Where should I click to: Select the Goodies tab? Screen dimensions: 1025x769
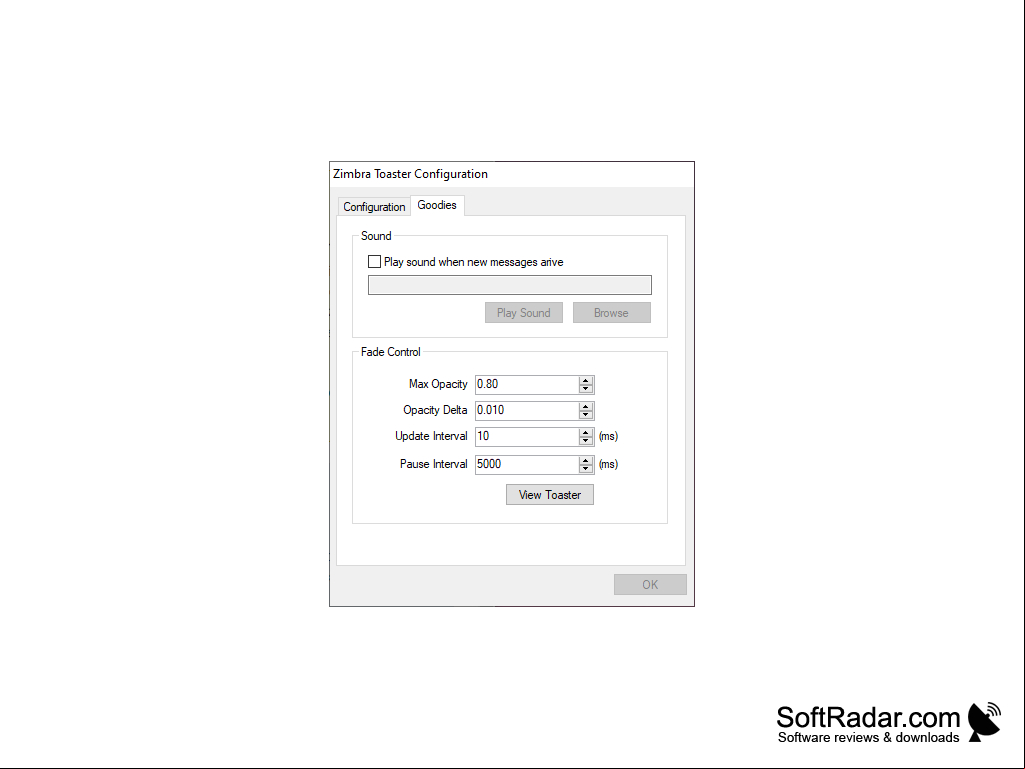pos(437,205)
